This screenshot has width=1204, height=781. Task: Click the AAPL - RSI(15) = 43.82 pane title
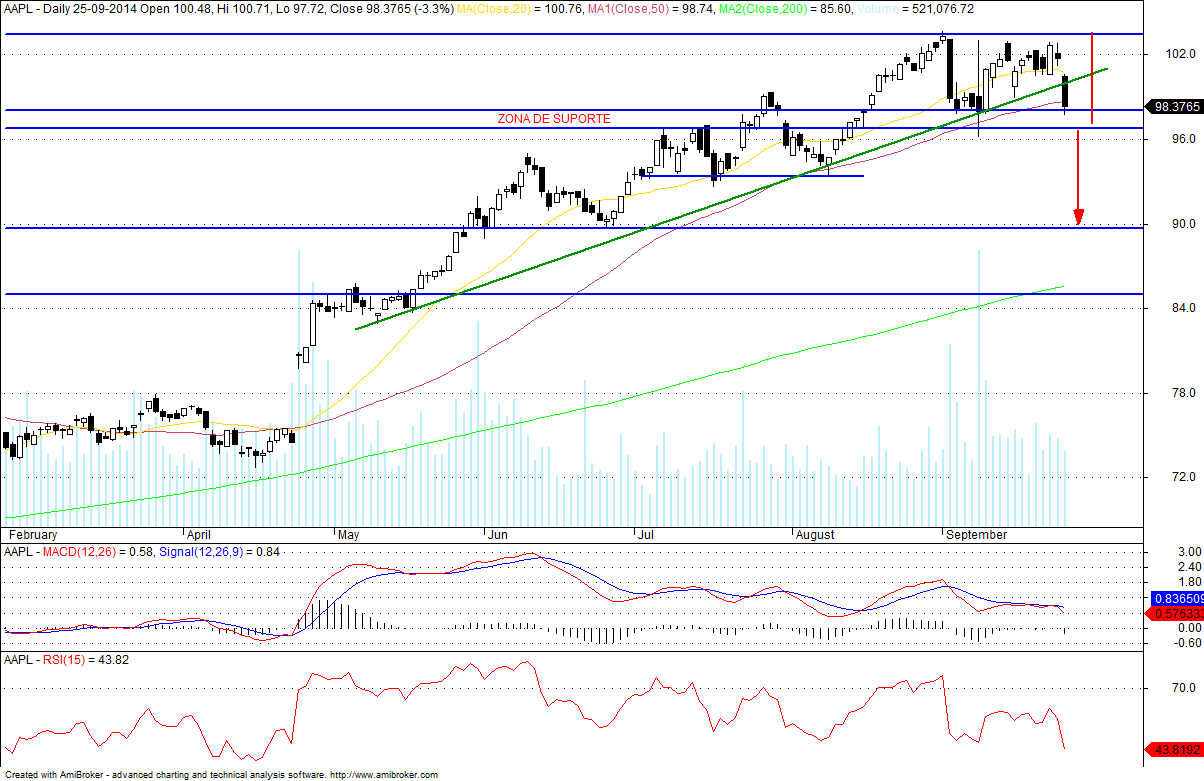67,660
